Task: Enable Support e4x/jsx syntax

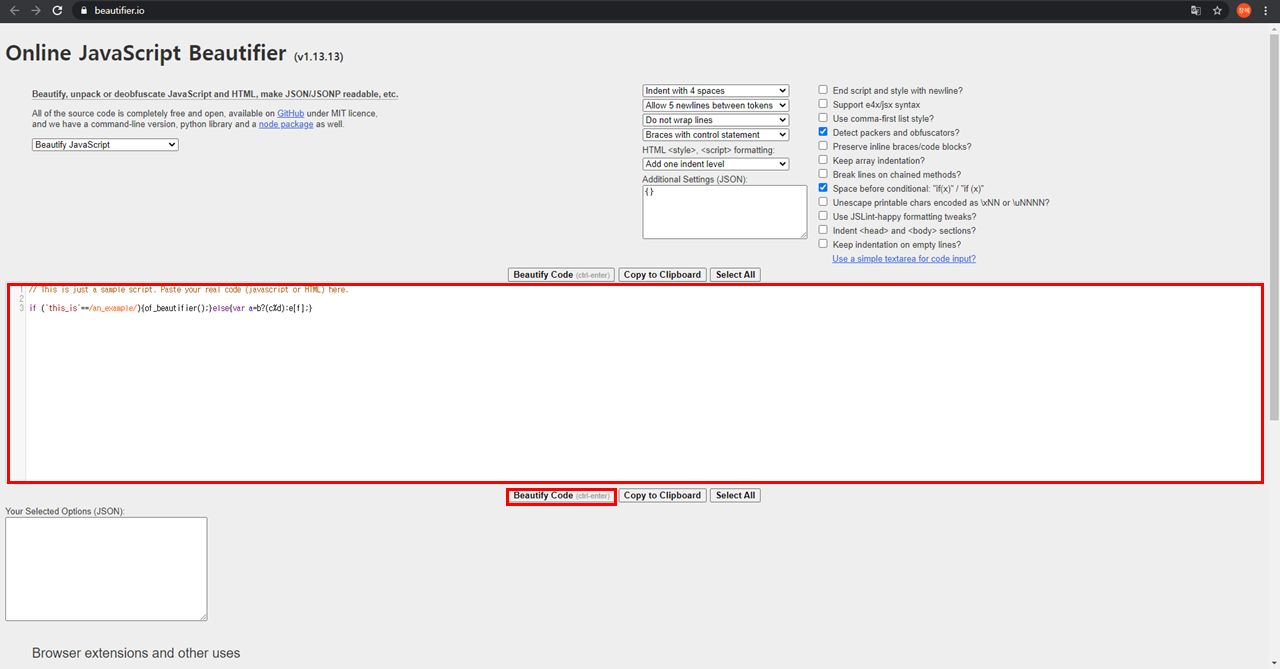Action: pos(823,104)
